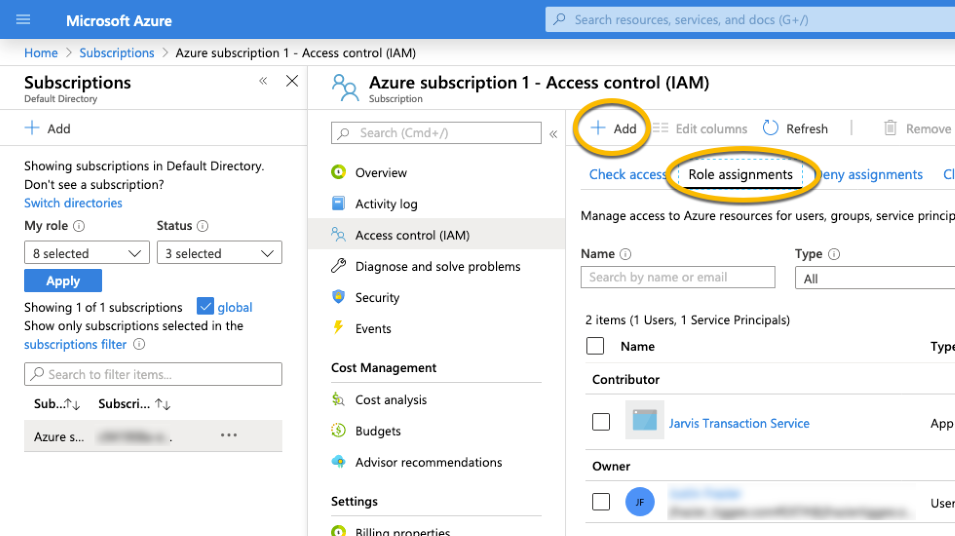Click the Subscriptions breadcrumb link
The height and width of the screenshot is (536, 955).
(117, 53)
